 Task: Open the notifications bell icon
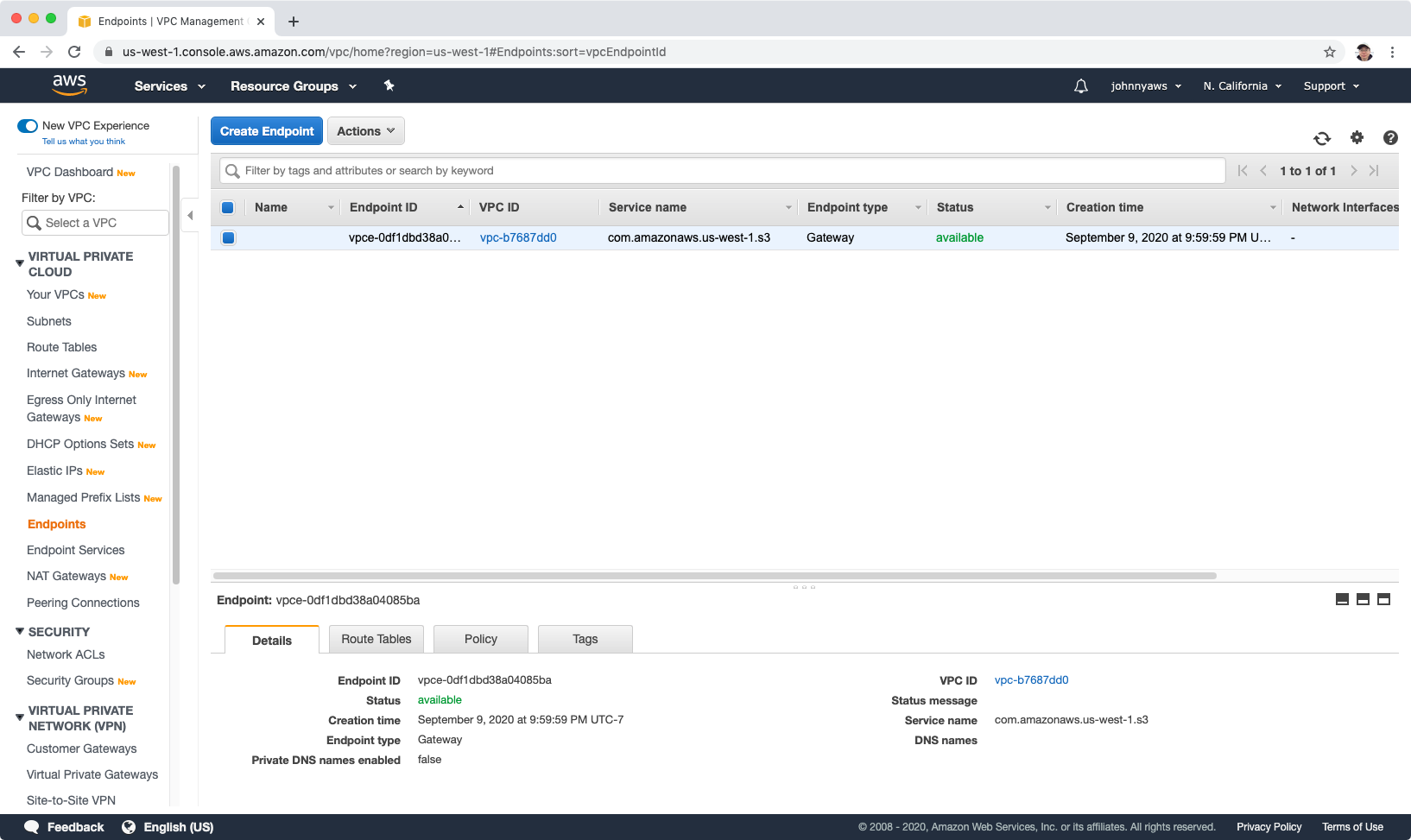pyautogui.click(x=1080, y=86)
